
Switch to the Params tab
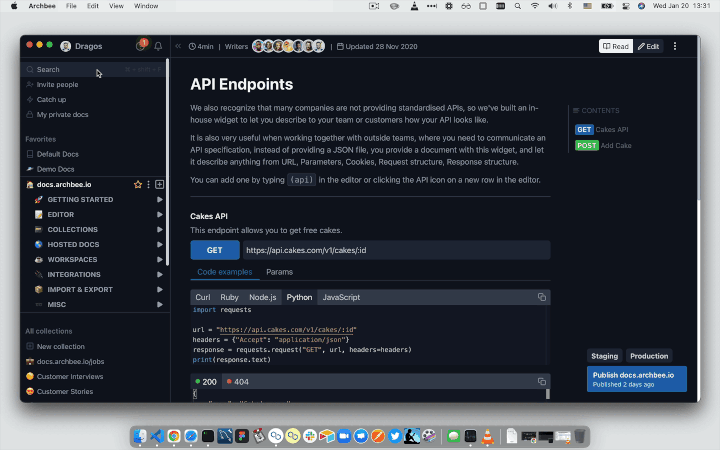click(x=279, y=272)
